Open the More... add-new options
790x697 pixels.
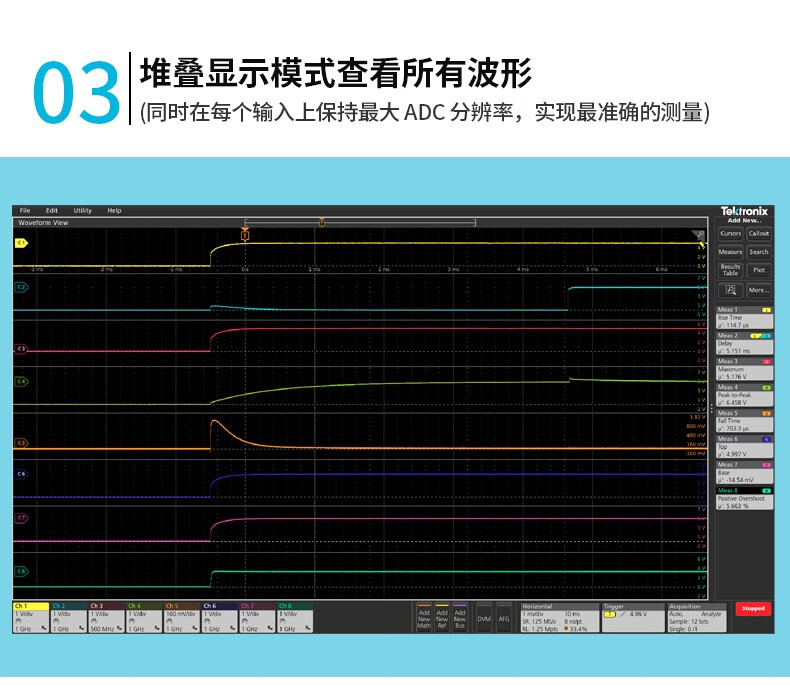[759, 290]
